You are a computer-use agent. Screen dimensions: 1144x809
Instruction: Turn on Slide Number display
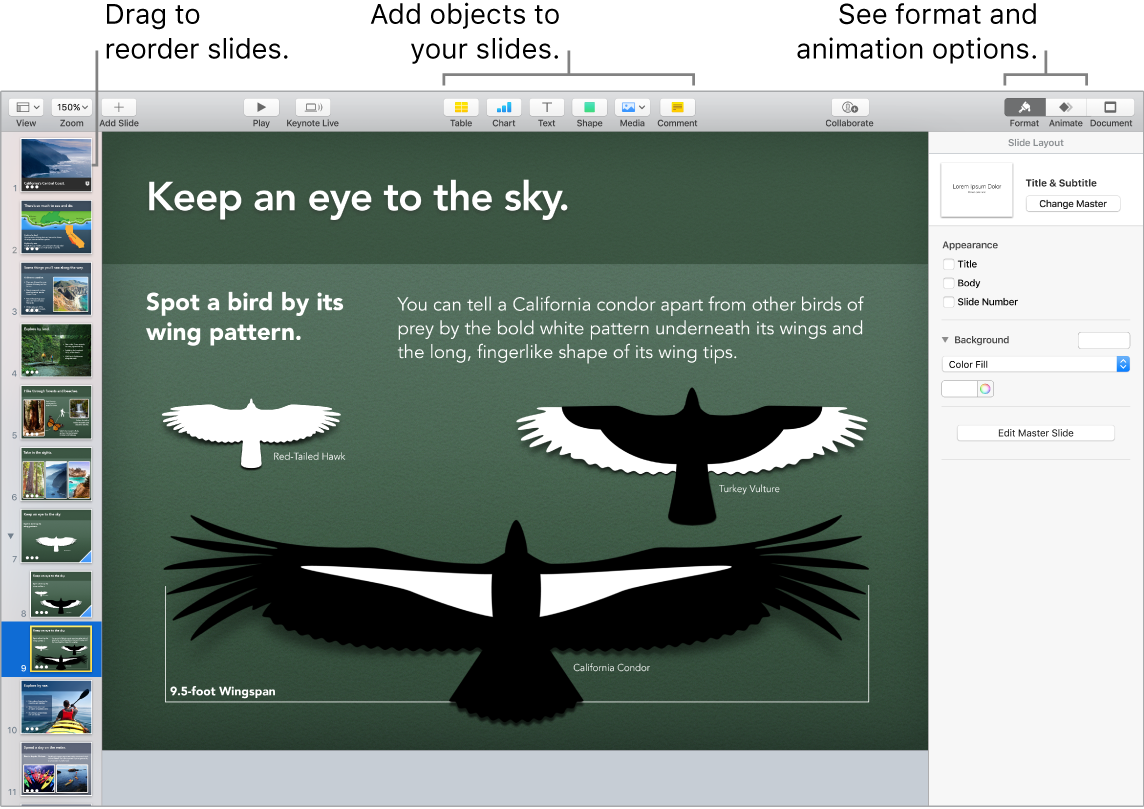pos(947,302)
